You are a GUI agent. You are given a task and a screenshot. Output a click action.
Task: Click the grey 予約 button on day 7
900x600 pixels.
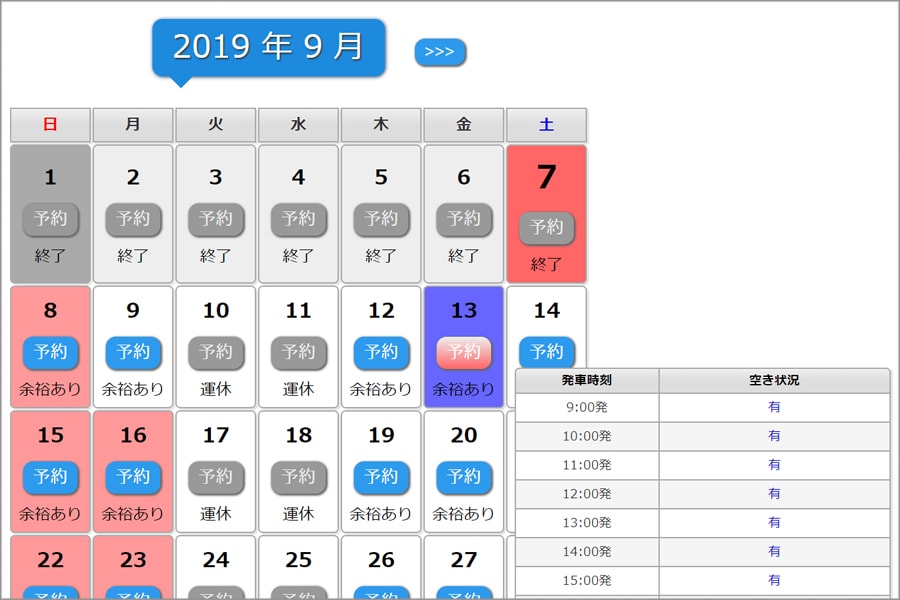point(546,227)
